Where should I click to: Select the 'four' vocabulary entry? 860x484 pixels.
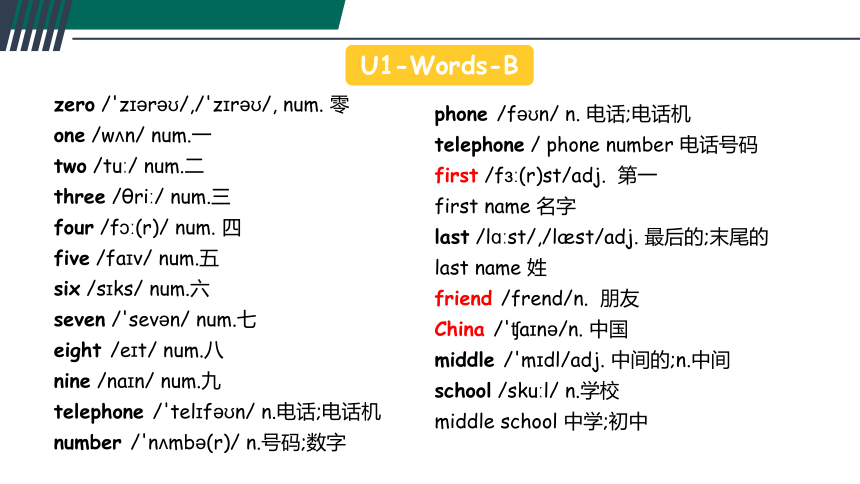point(147,227)
